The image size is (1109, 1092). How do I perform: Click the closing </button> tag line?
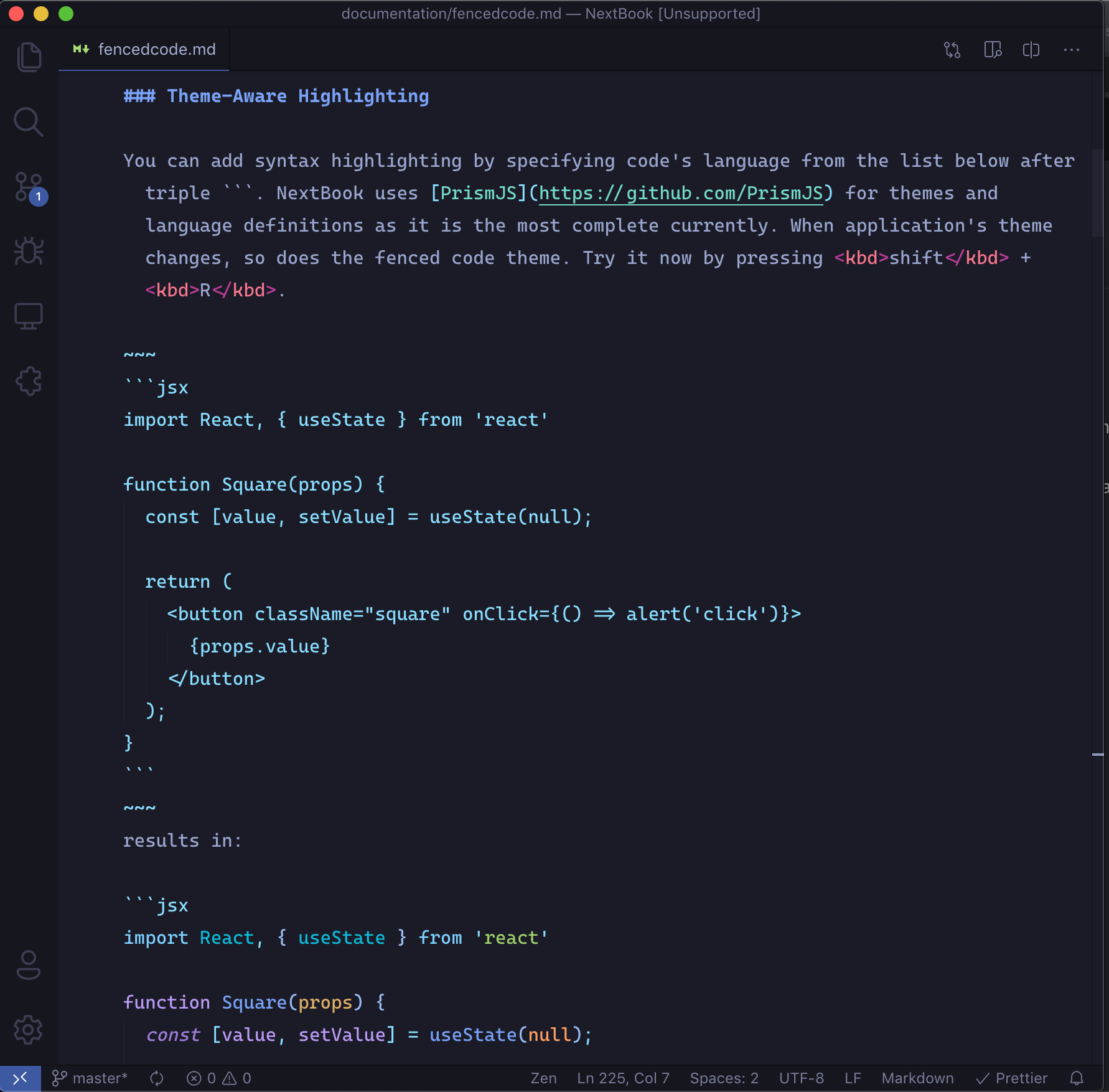point(217,679)
